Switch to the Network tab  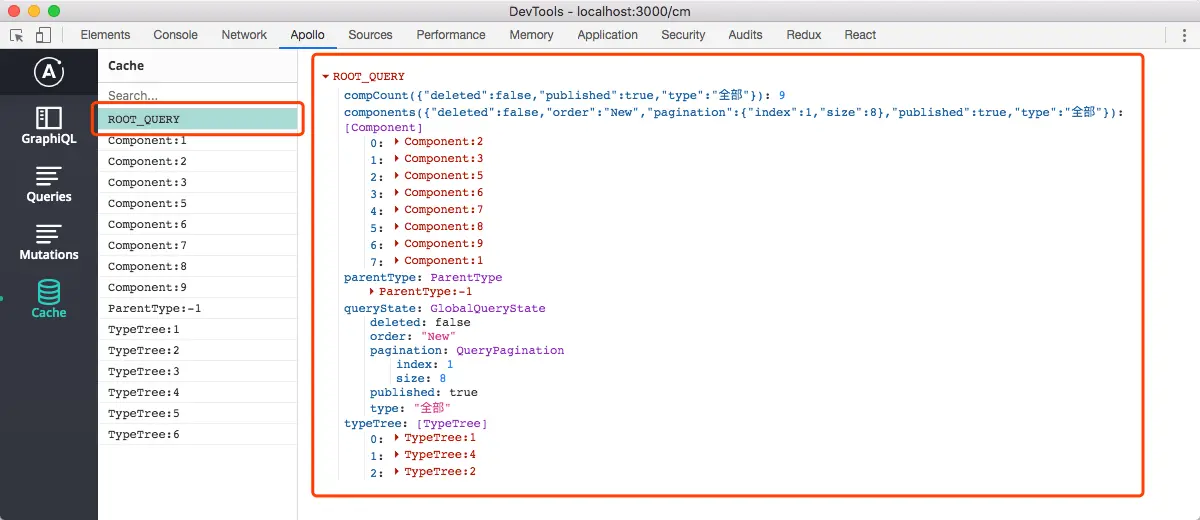[244, 35]
